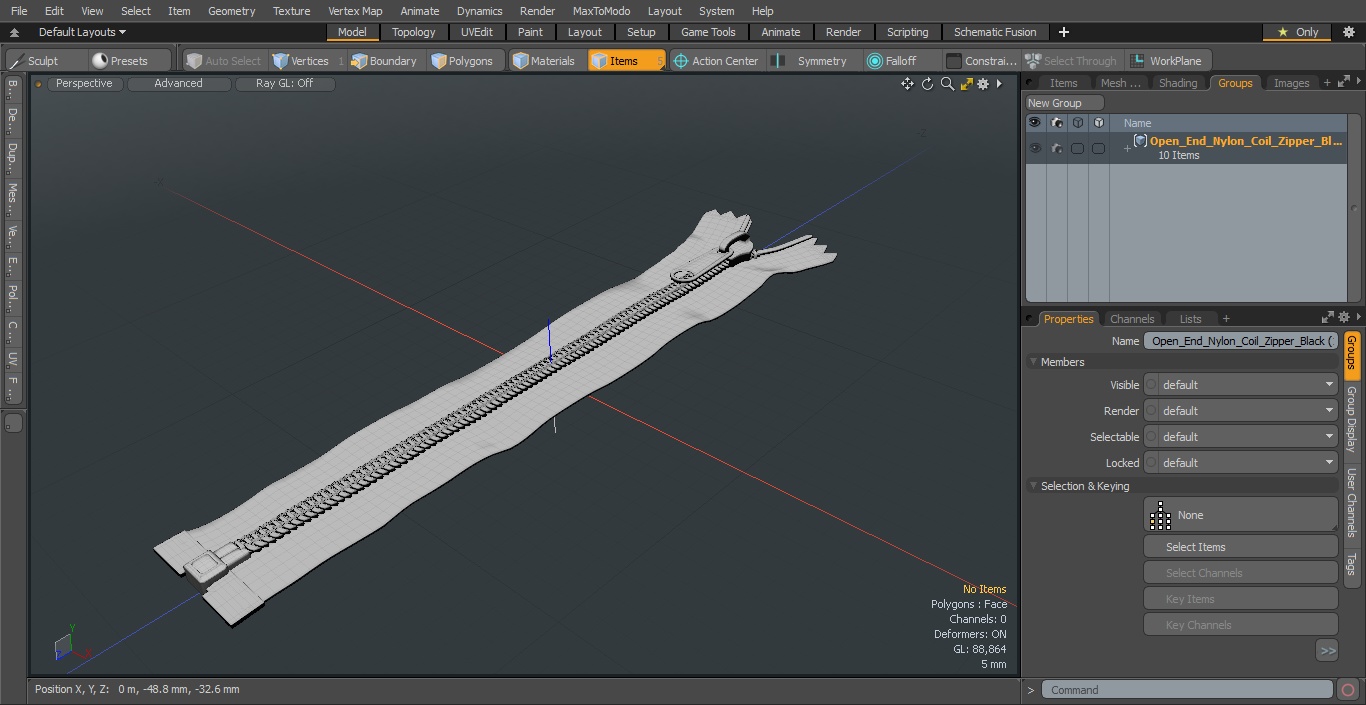Click the double-arrow more button in Properties
Viewport: 1366px width, 705px height.
pos(1327,650)
